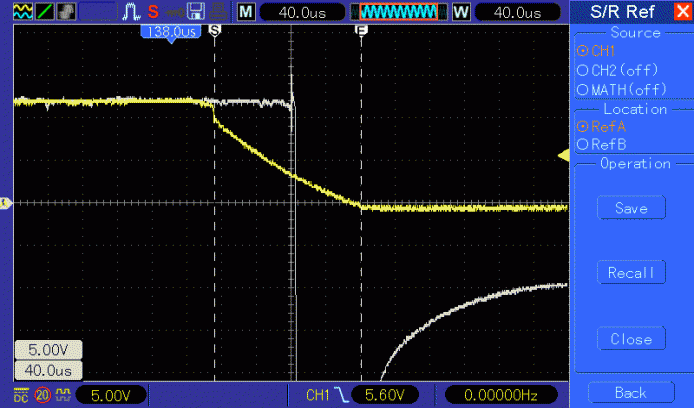
Task: Select CH2(off) as the source
Action: [x=614, y=70]
